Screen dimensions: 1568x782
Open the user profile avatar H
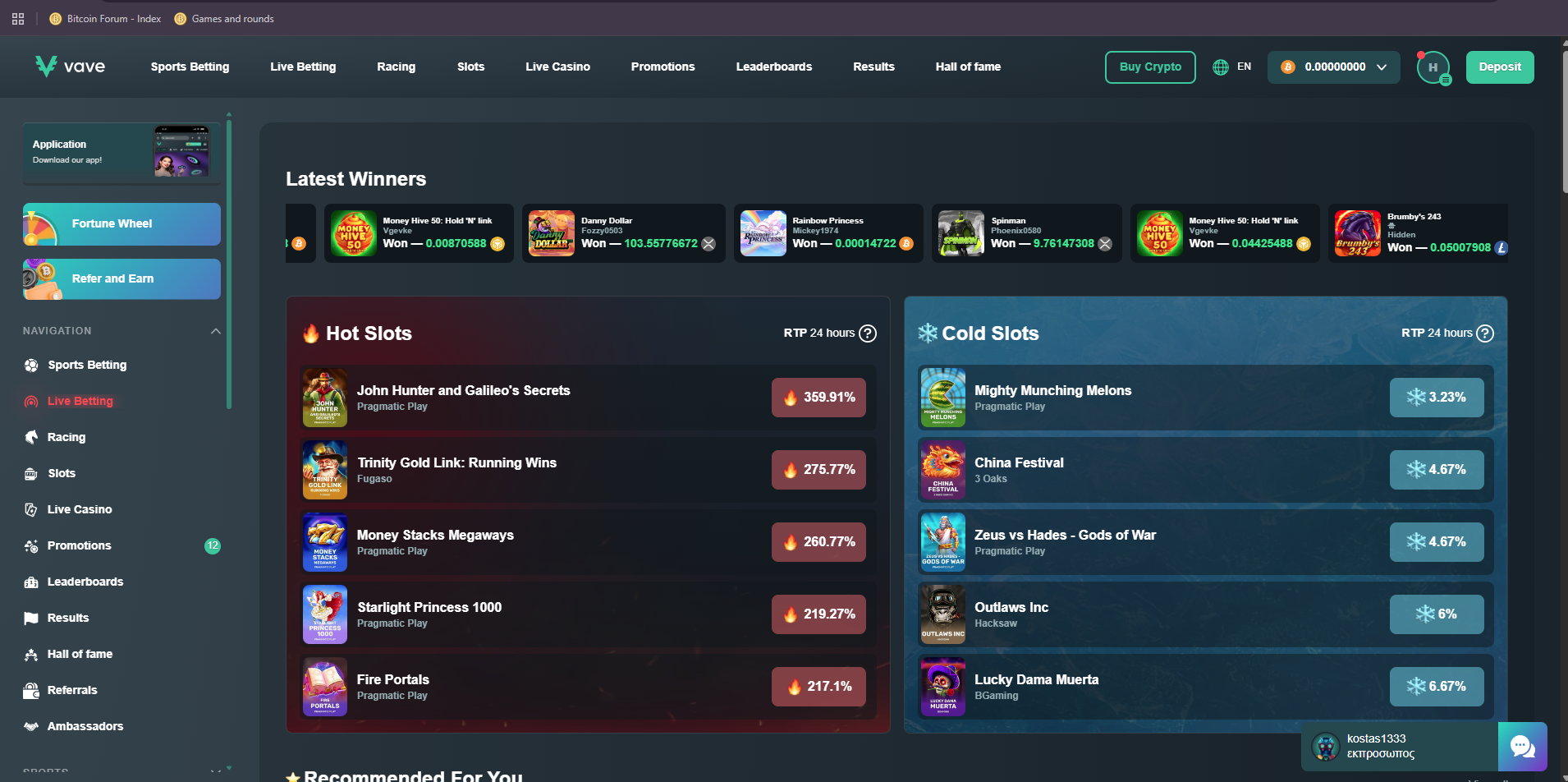[x=1433, y=67]
